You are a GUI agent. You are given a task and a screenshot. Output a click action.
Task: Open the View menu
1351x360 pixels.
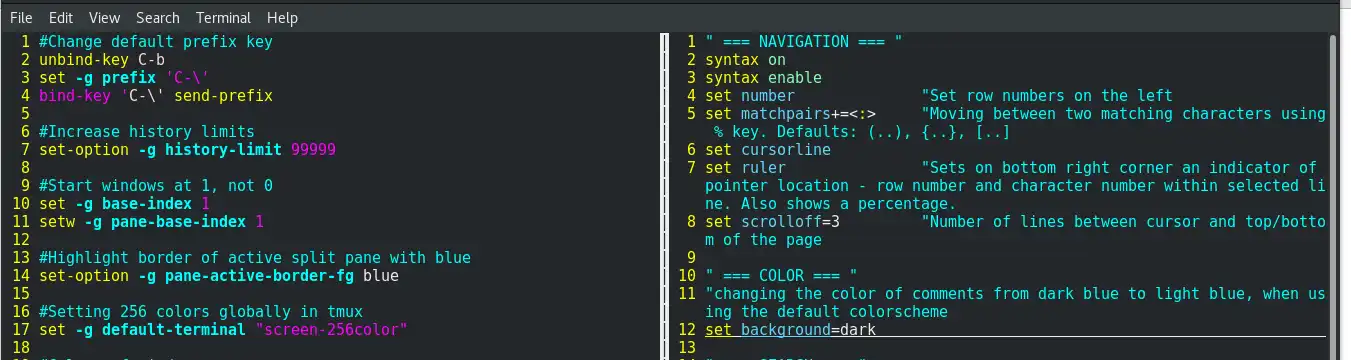[x=105, y=18]
